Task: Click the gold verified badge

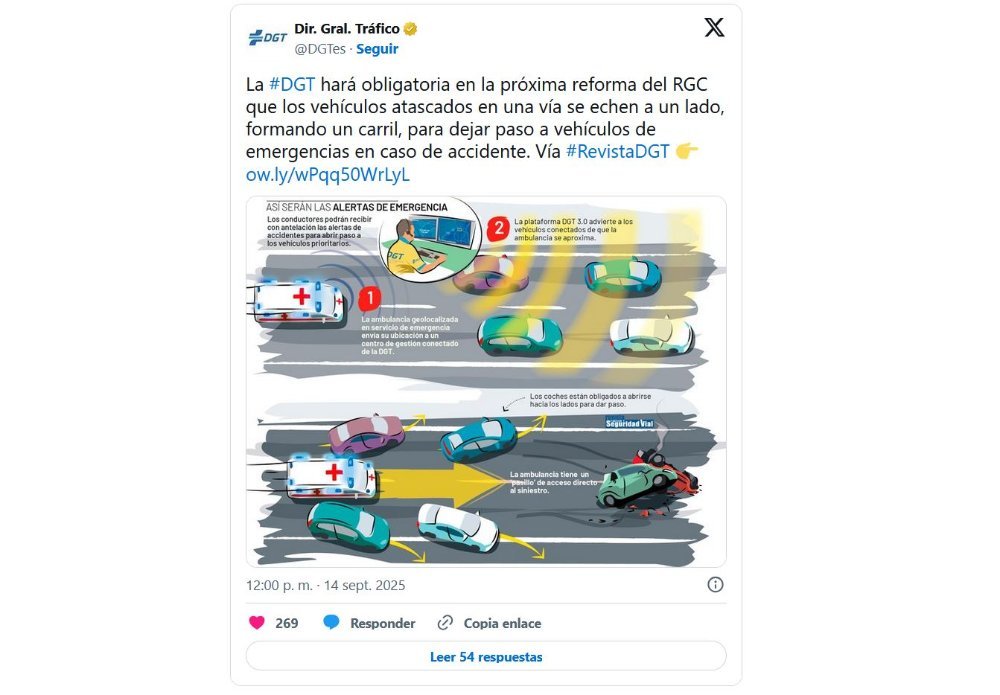Action: [x=410, y=29]
